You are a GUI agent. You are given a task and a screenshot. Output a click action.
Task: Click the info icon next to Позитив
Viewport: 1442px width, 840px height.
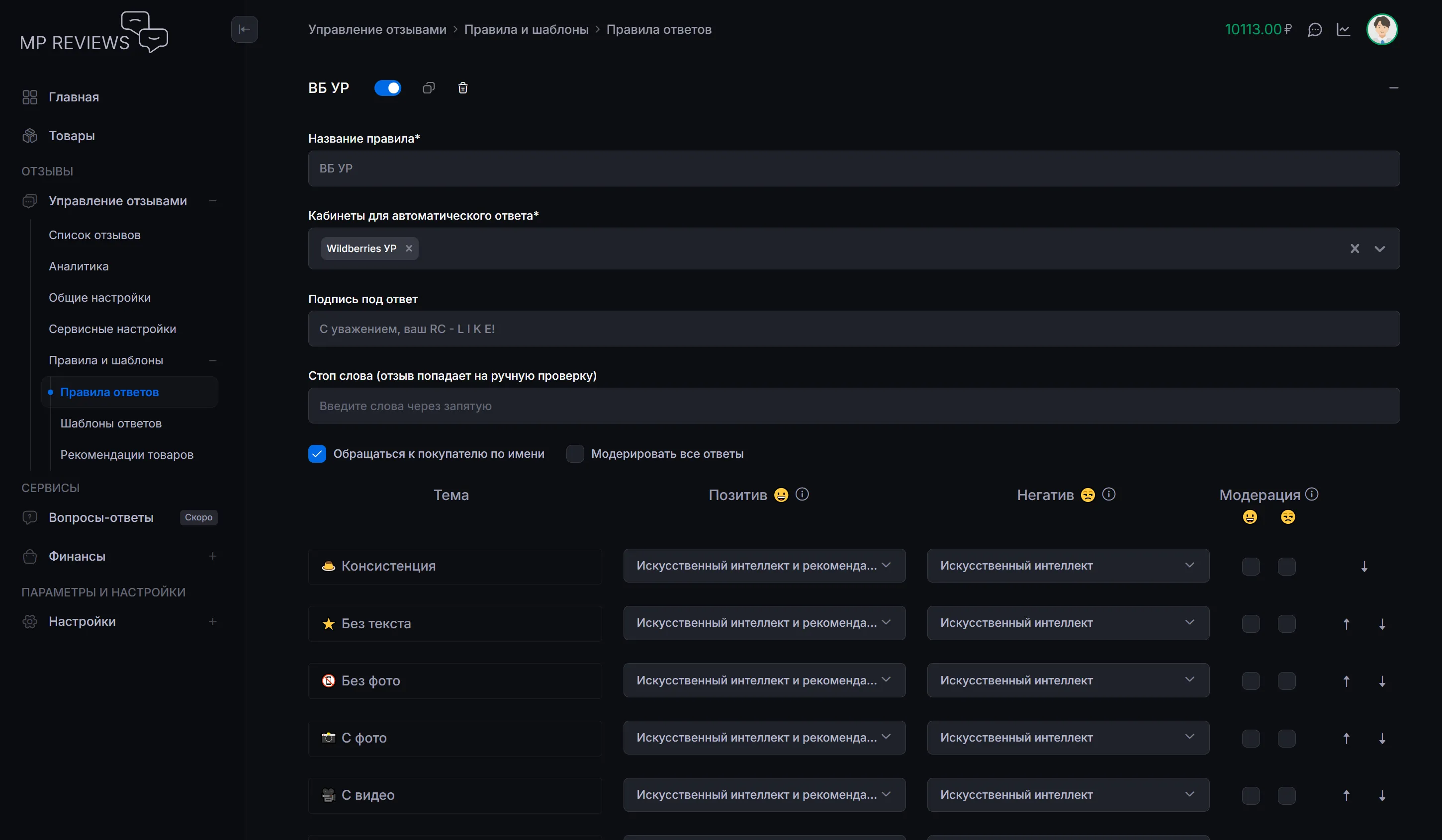point(802,494)
